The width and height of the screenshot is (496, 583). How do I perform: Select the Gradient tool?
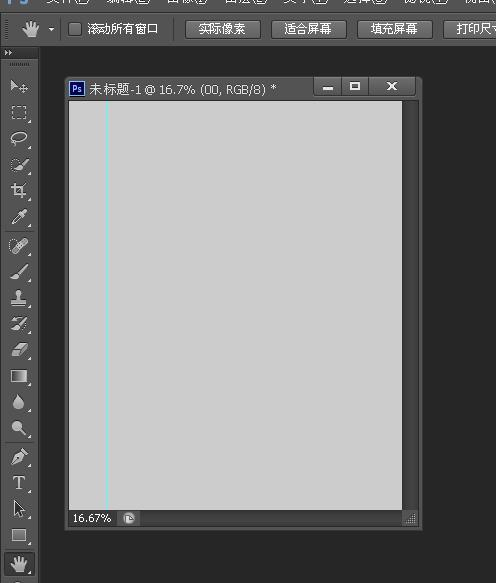19,376
